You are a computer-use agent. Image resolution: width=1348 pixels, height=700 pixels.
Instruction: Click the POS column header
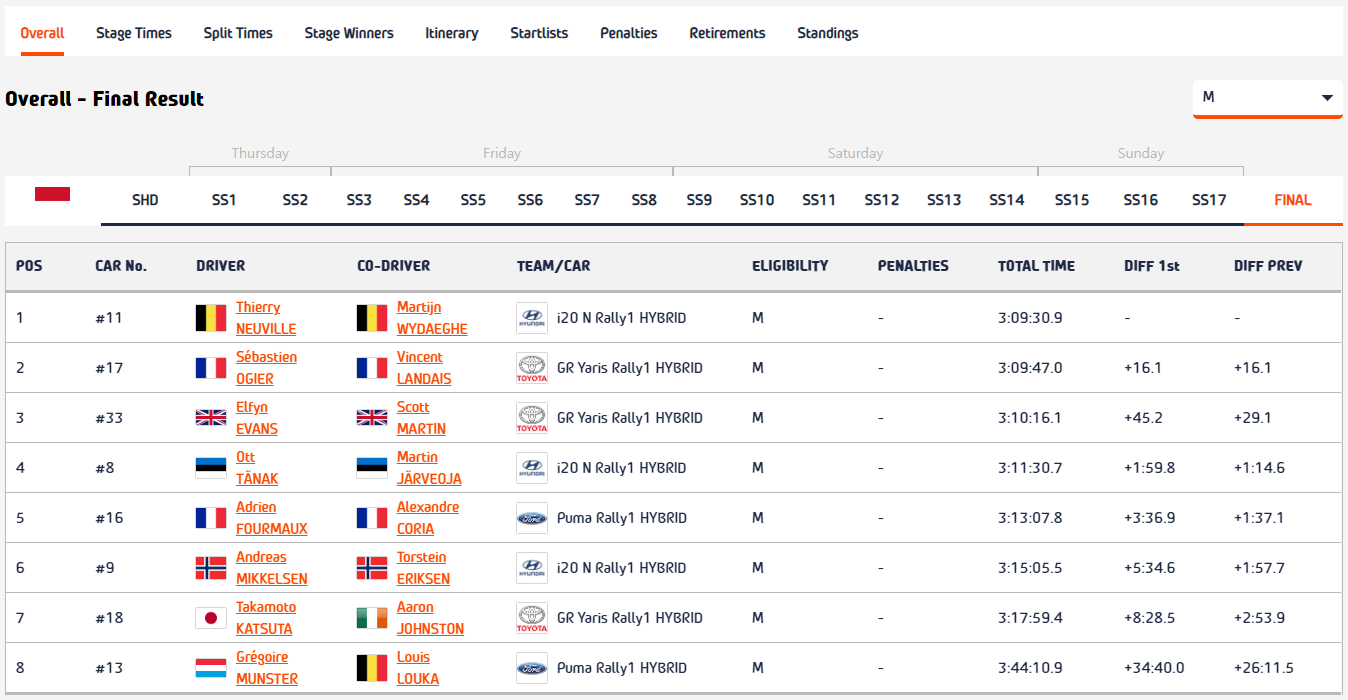[x=29, y=266]
